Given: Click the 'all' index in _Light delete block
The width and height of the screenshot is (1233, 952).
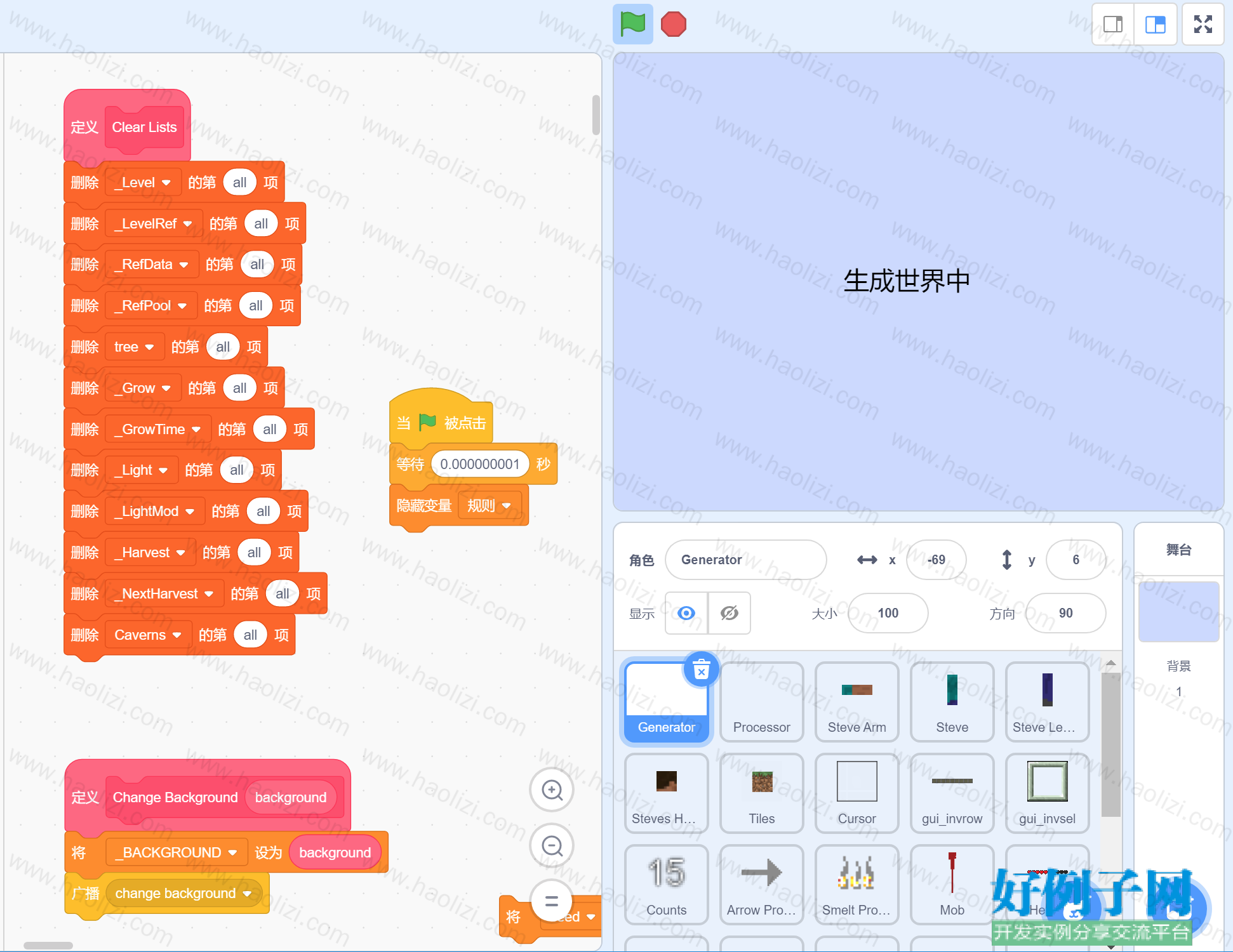Looking at the screenshot, I should (237, 470).
